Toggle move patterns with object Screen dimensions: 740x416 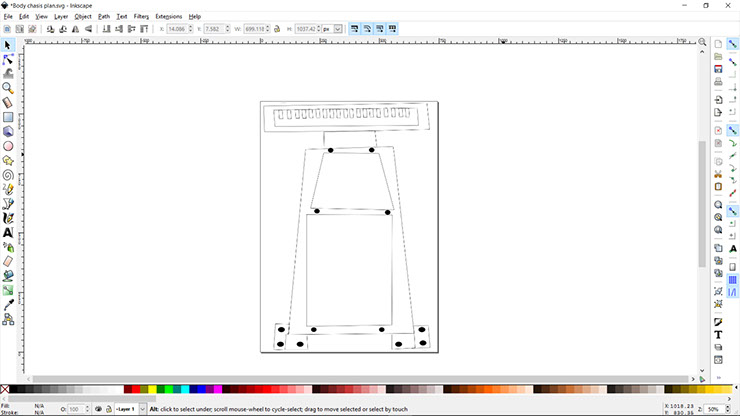coord(393,29)
